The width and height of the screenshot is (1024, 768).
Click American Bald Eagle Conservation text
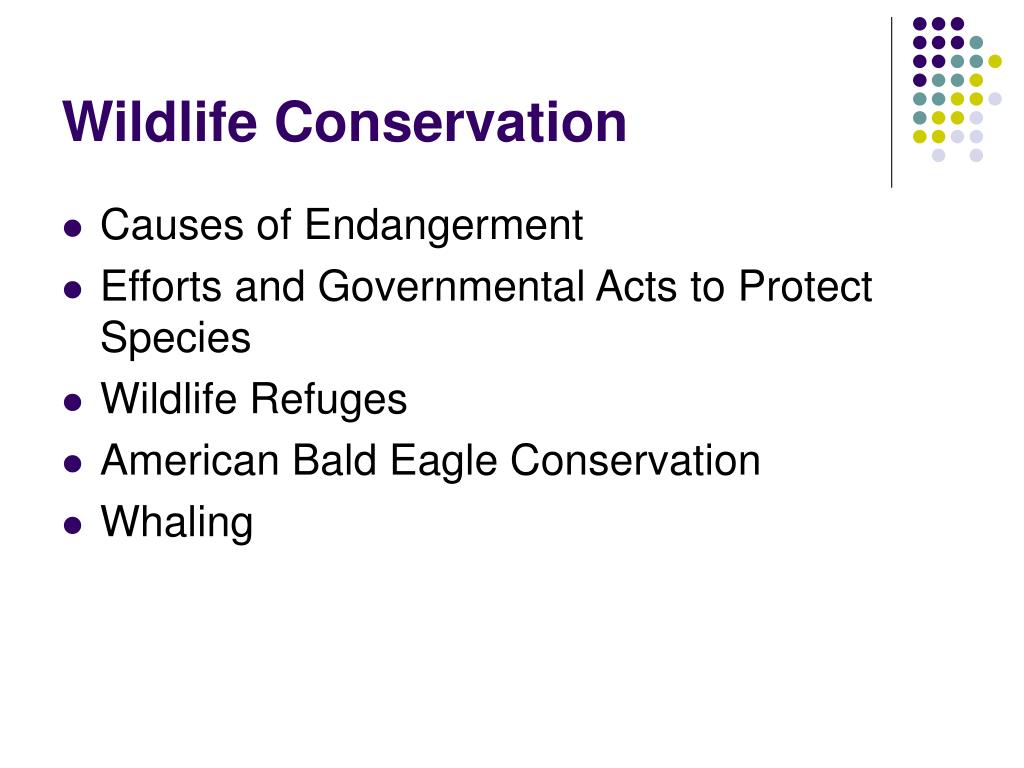coord(430,460)
